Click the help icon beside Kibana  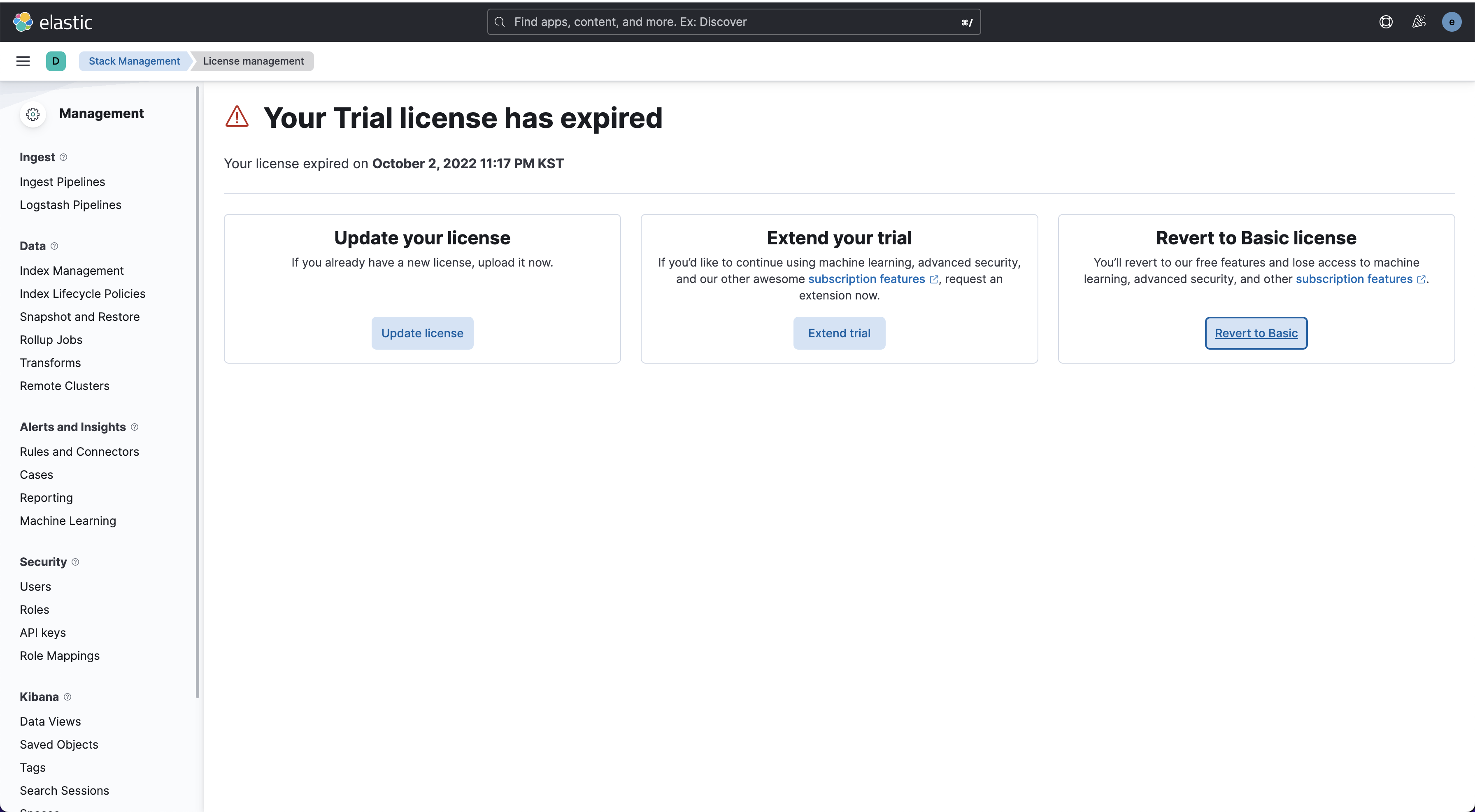click(67, 696)
